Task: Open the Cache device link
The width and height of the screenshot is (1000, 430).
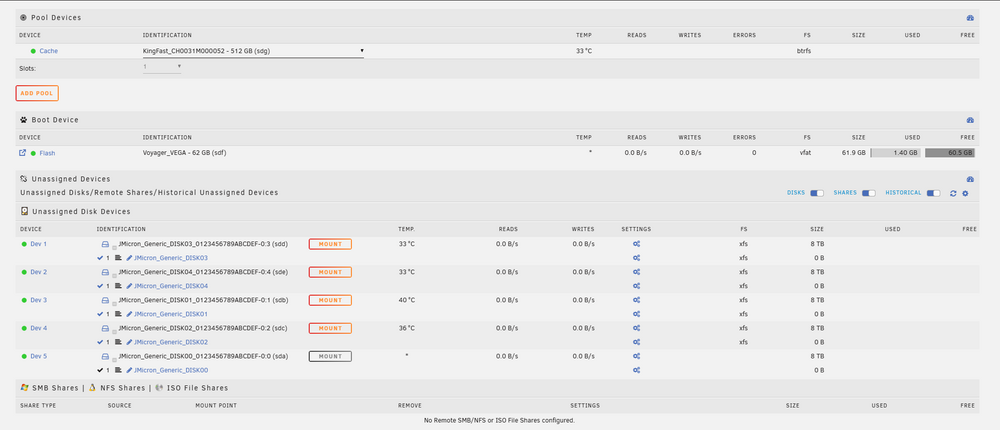Action: 49,51
